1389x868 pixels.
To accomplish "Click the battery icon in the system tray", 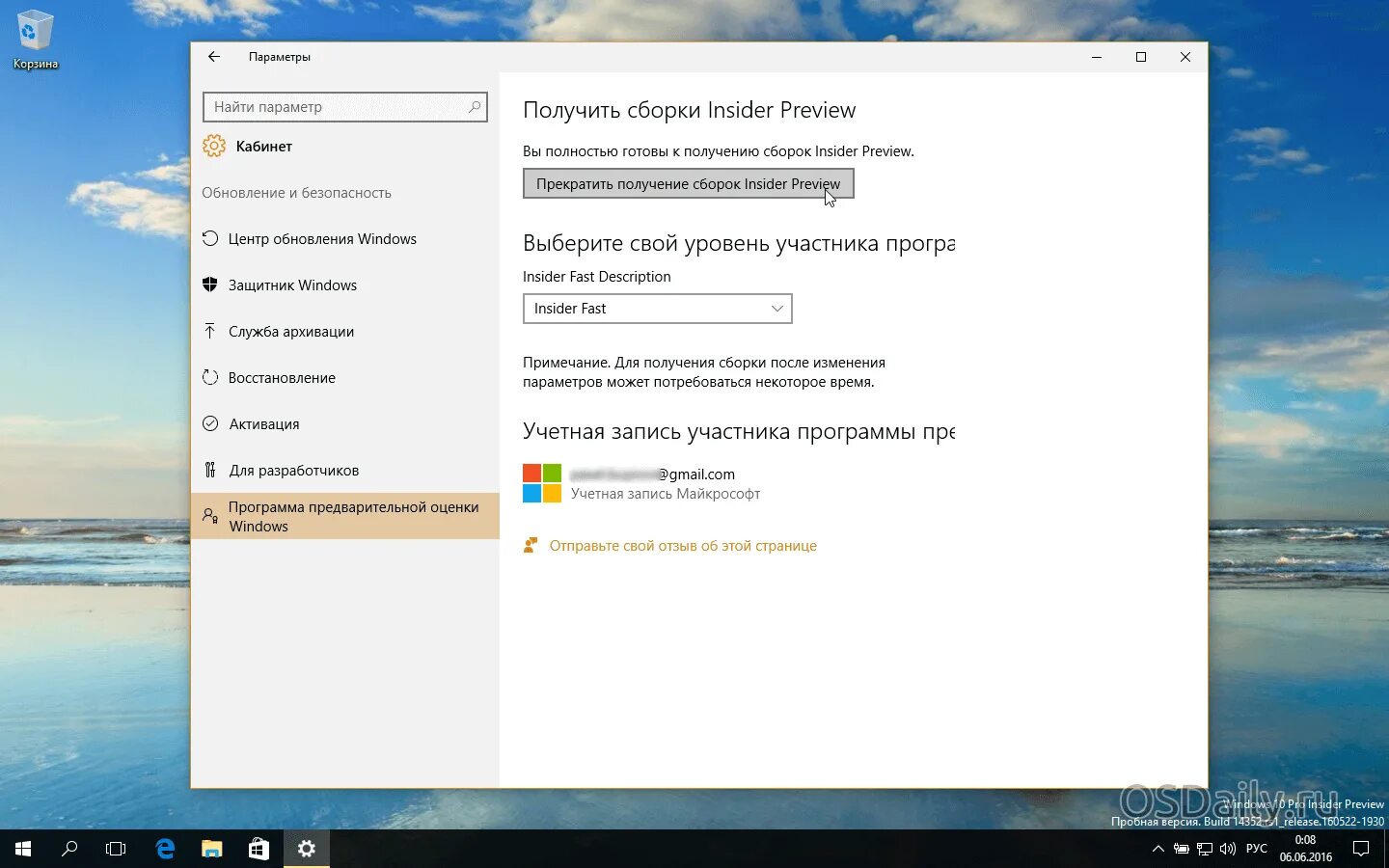I will tap(1182, 849).
